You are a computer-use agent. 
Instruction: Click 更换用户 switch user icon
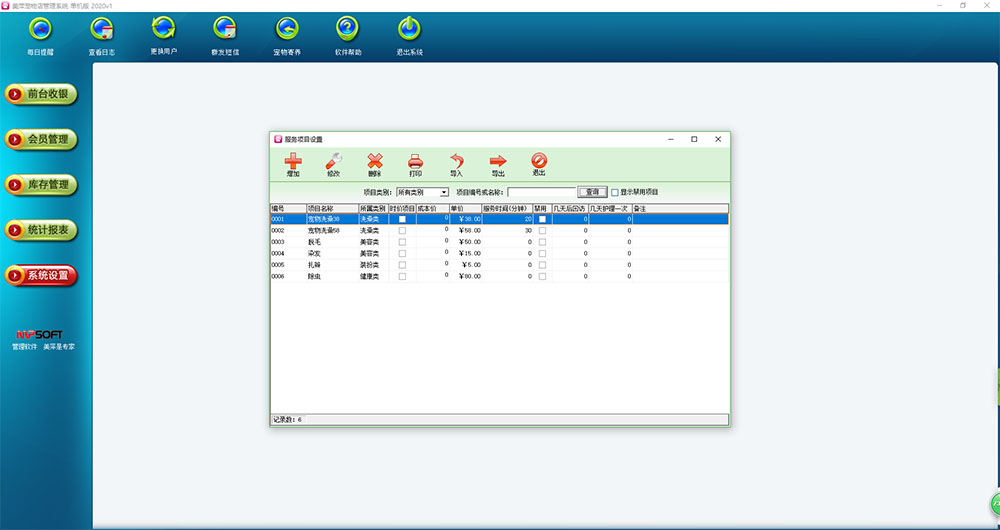click(163, 30)
